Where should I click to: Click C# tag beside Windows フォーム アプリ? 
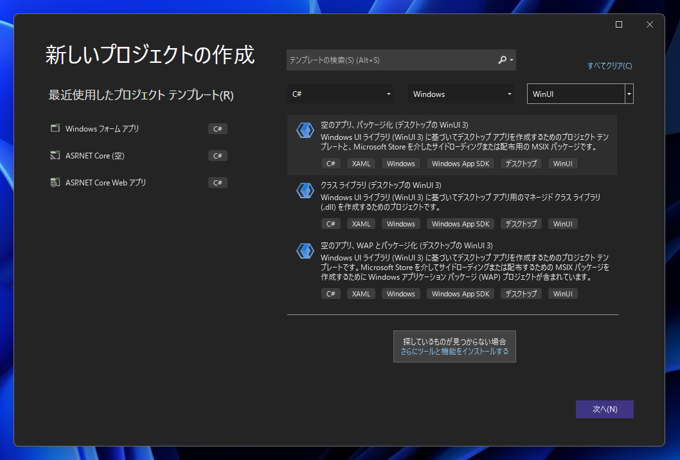218,129
